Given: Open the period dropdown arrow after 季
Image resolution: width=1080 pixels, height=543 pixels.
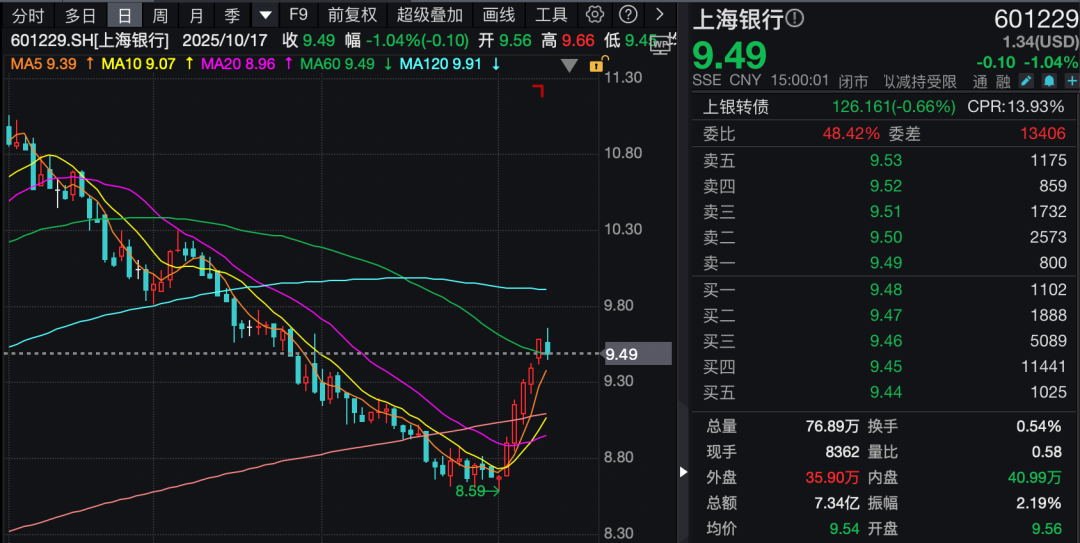Looking at the screenshot, I should click(x=264, y=15).
